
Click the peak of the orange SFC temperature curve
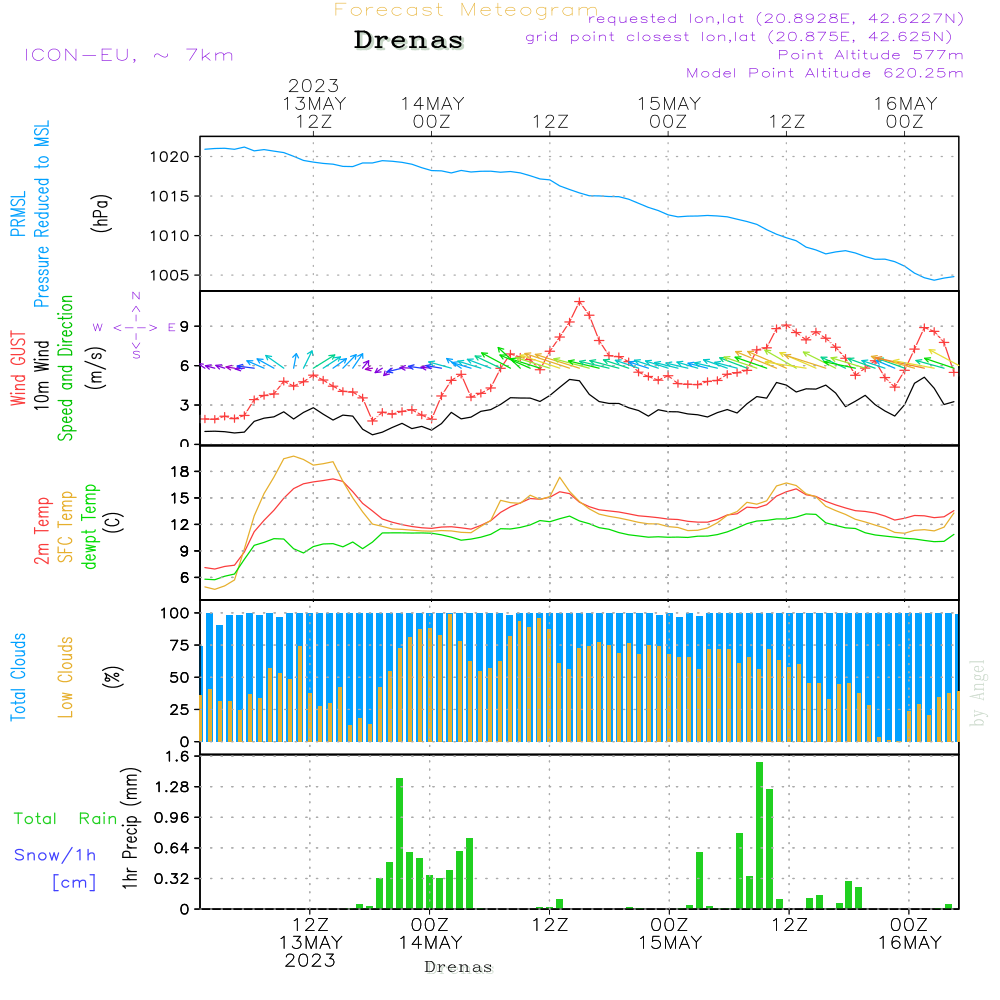point(293,457)
